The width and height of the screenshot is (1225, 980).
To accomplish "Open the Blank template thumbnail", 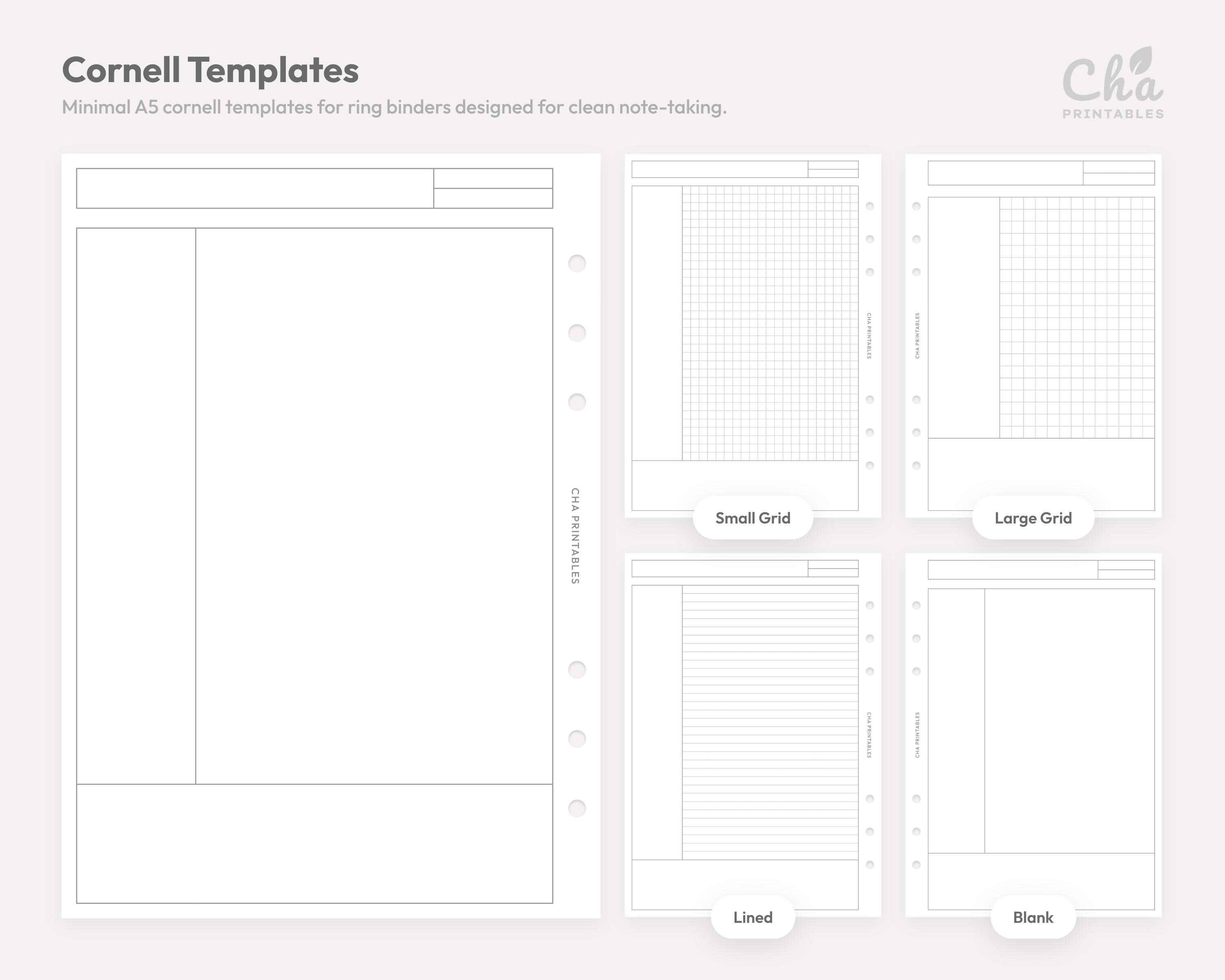I will click(x=1033, y=735).
